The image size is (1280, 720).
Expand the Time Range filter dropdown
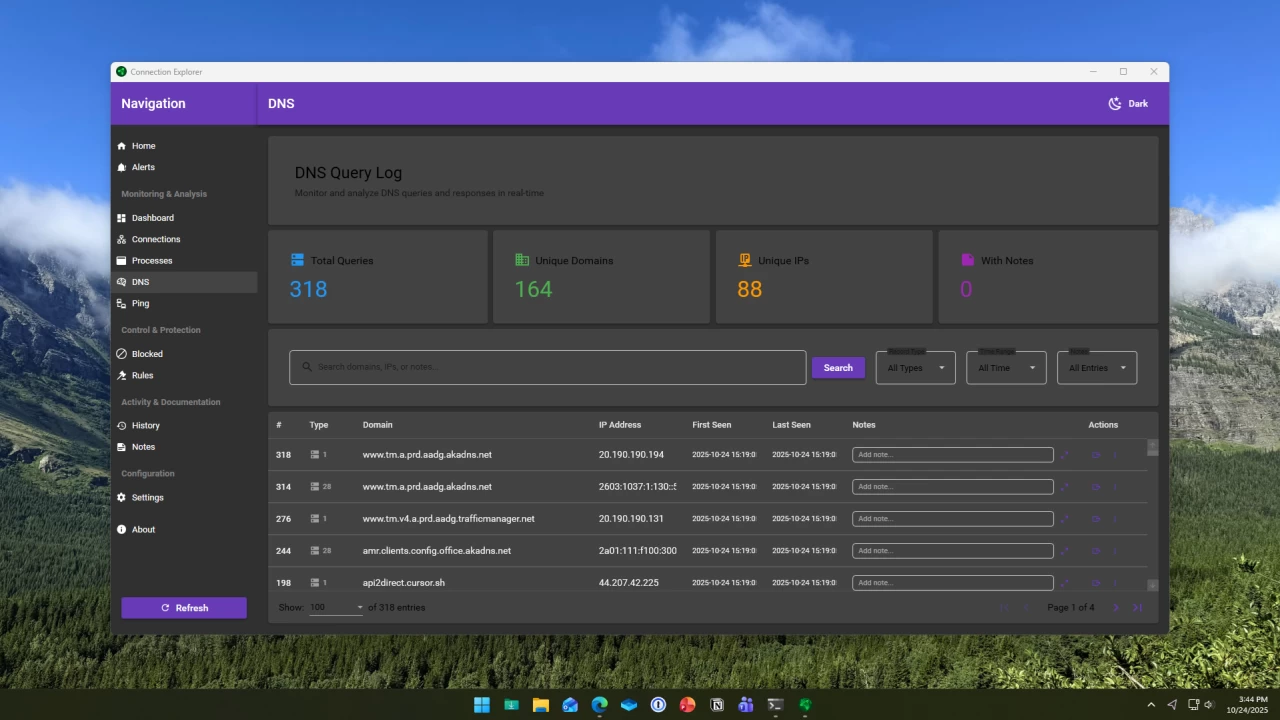[1004, 367]
